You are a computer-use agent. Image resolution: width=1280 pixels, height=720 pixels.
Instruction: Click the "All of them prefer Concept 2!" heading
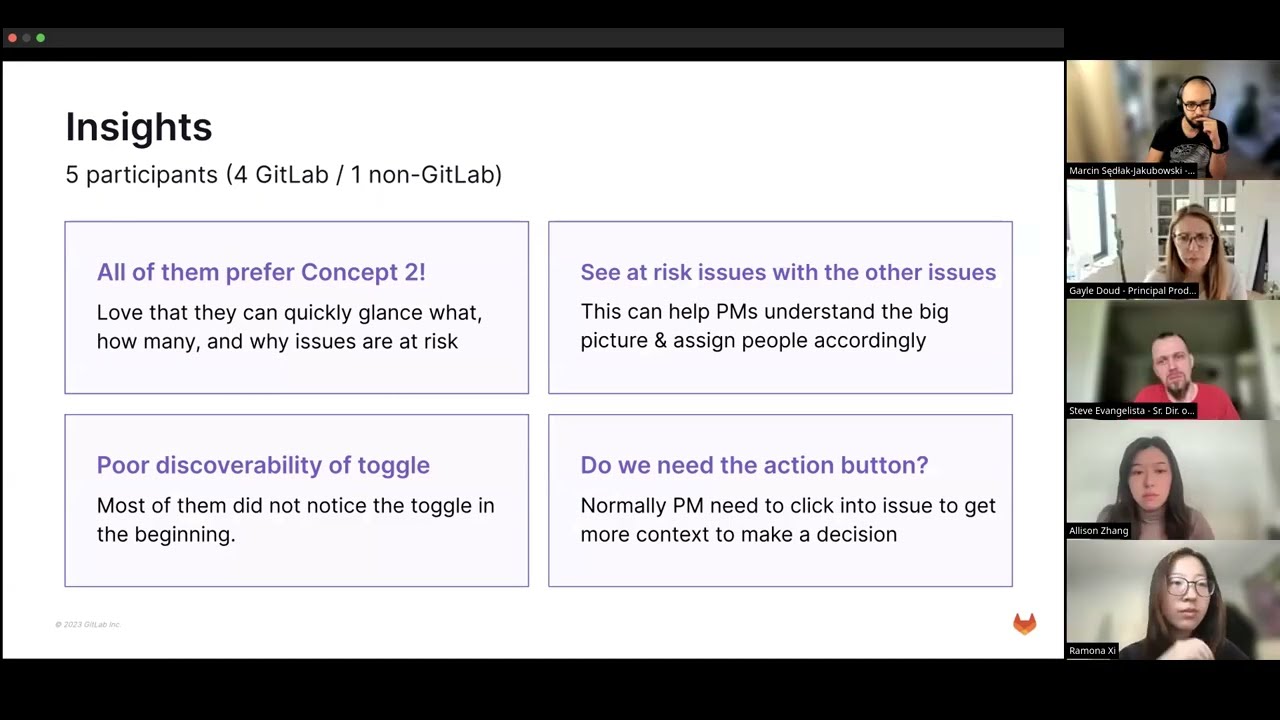point(261,272)
